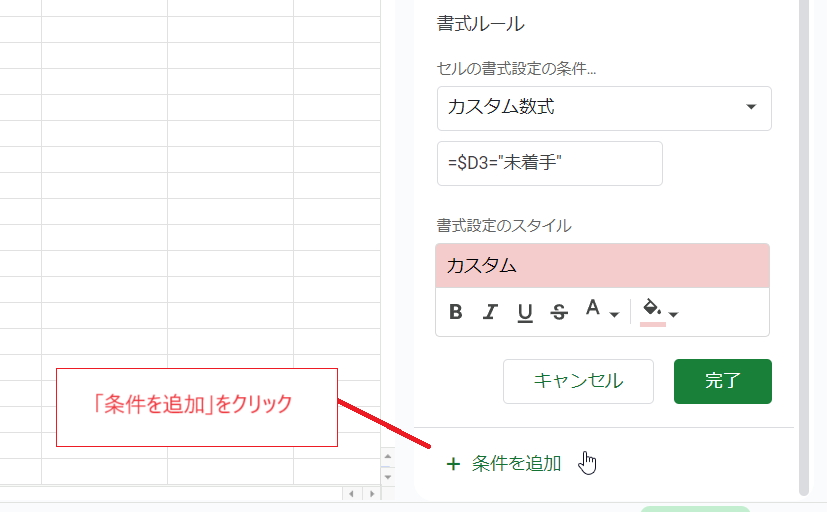Click the green 完了 button
The height and width of the screenshot is (512, 827).
[723, 381]
